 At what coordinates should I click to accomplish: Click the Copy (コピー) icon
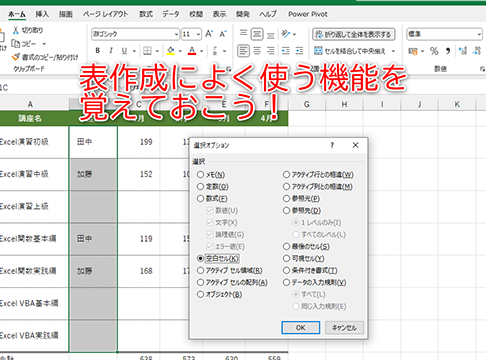16,44
